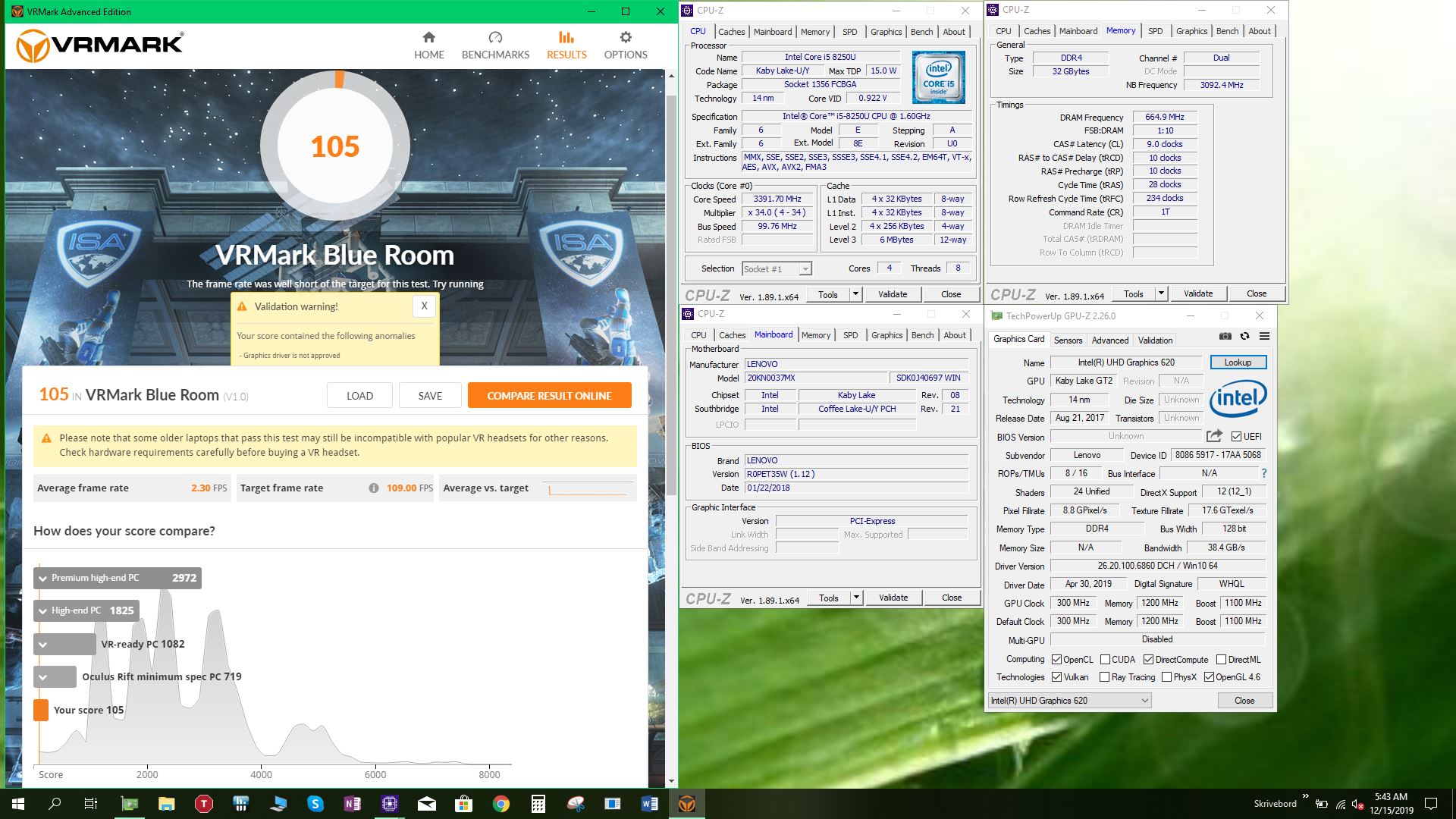
Task: Open the Benchmarks section in VRMark
Action: (495, 45)
